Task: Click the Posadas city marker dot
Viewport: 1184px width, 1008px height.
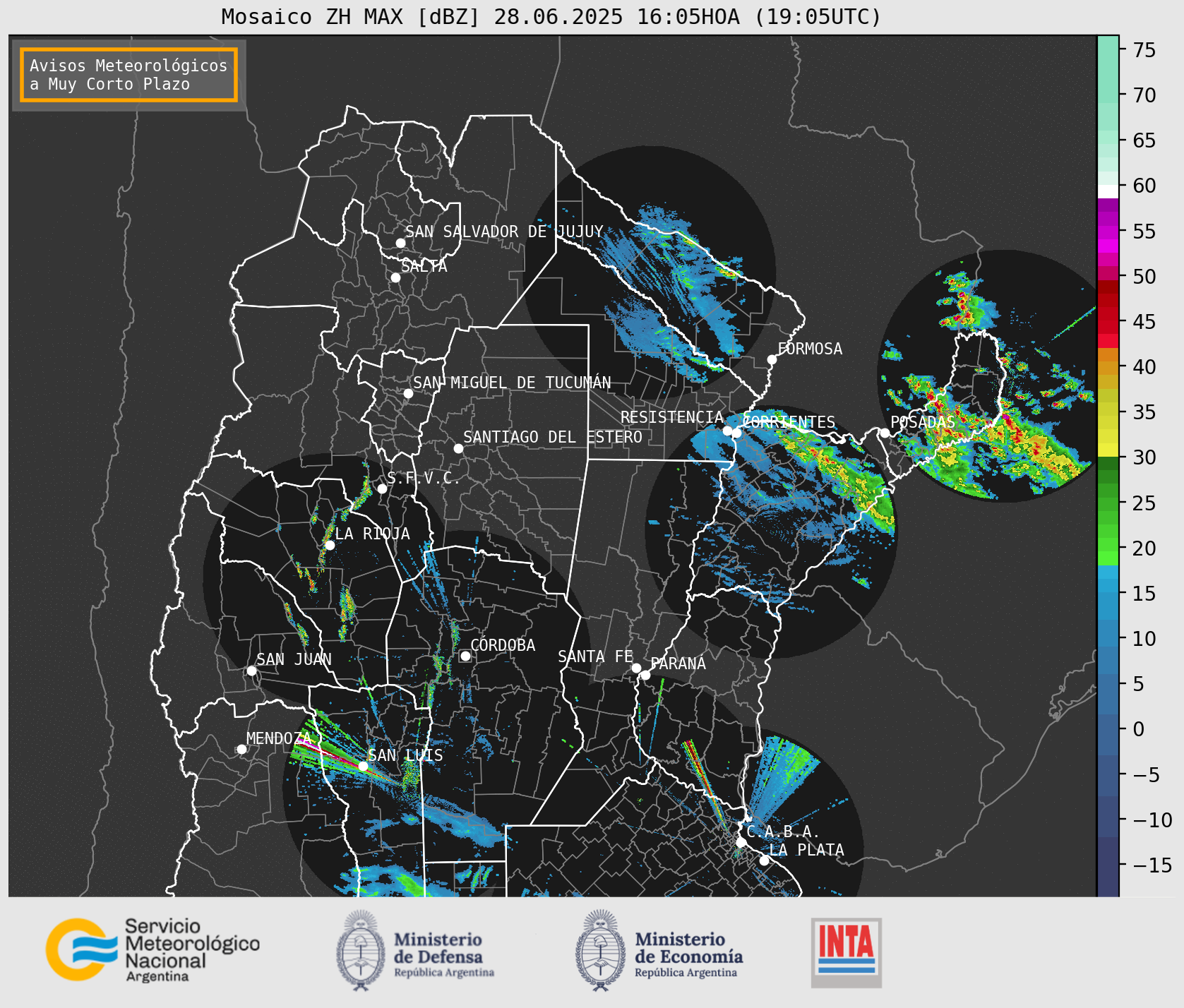Action: point(885,433)
